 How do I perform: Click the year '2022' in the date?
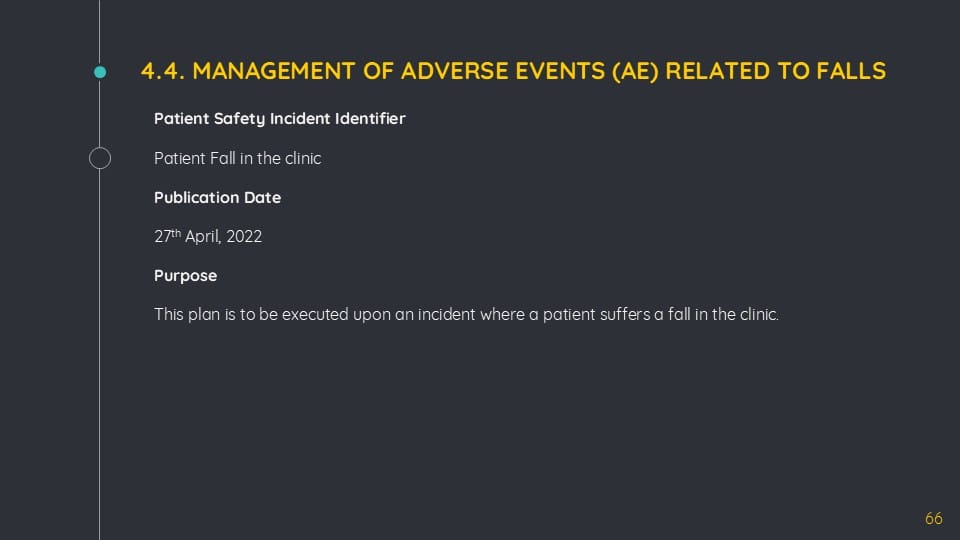244,236
